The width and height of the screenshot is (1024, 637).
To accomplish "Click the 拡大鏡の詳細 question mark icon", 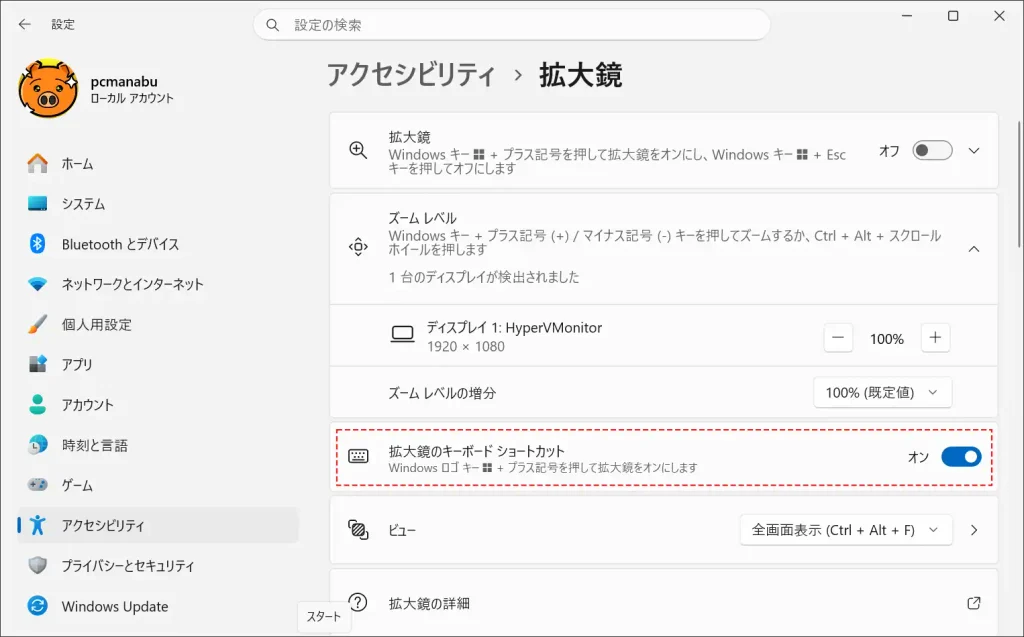I will [x=358, y=602].
